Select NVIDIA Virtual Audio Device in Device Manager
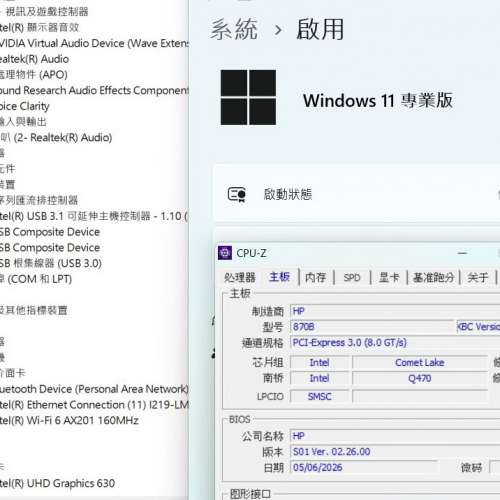This screenshot has height=500, width=500. tap(94, 43)
